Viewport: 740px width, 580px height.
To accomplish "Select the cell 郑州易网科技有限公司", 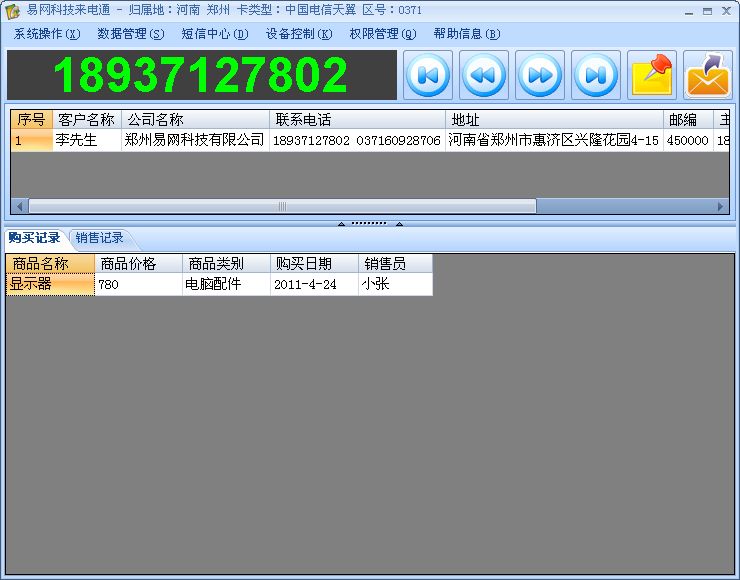I will click(x=195, y=140).
